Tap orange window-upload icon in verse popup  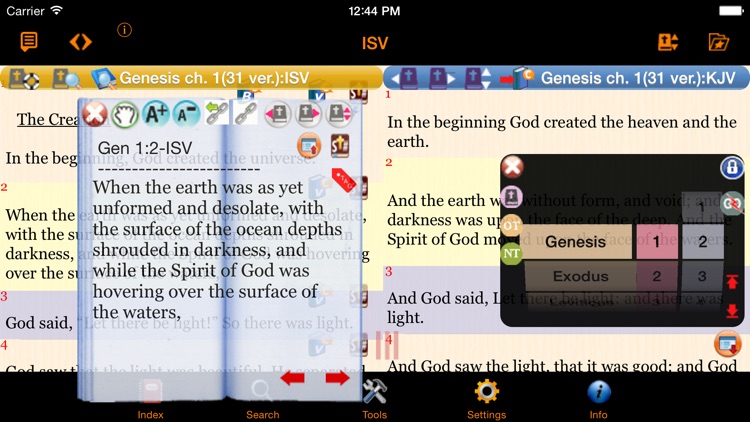tap(309, 145)
